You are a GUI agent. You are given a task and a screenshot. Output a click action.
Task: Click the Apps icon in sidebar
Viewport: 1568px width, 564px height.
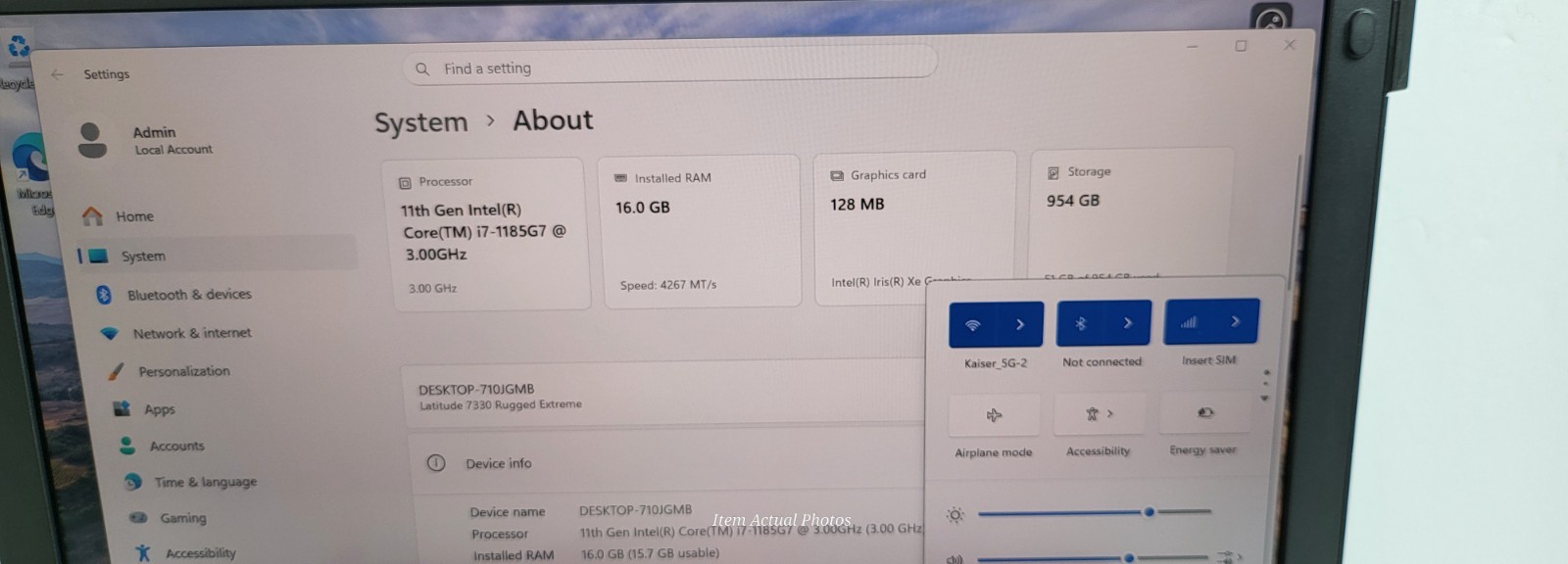click(x=122, y=408)
